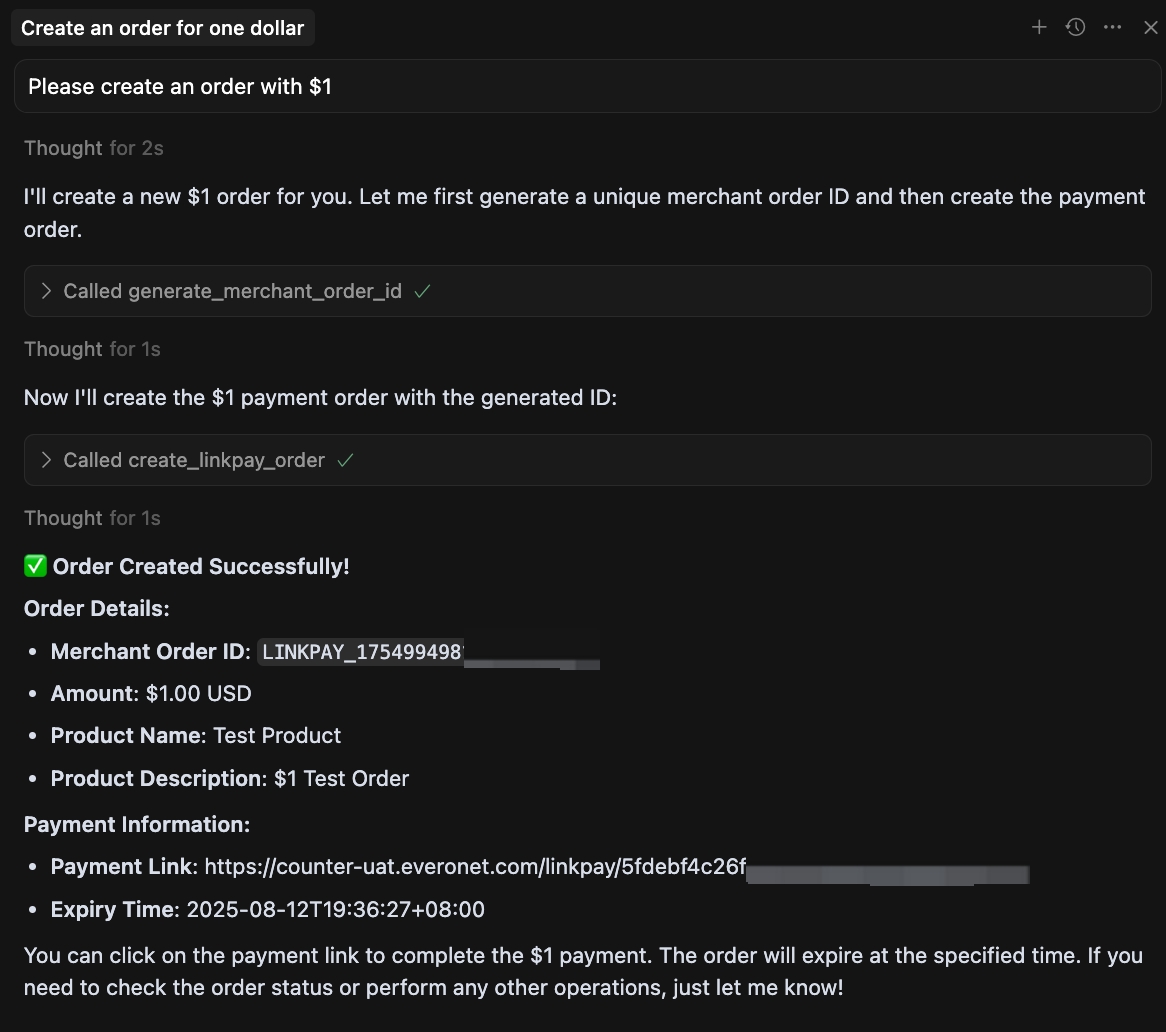1166x1032 pixels.
Task: Click the "Order Created Successfully!" heading
Action: pos(201,567)
